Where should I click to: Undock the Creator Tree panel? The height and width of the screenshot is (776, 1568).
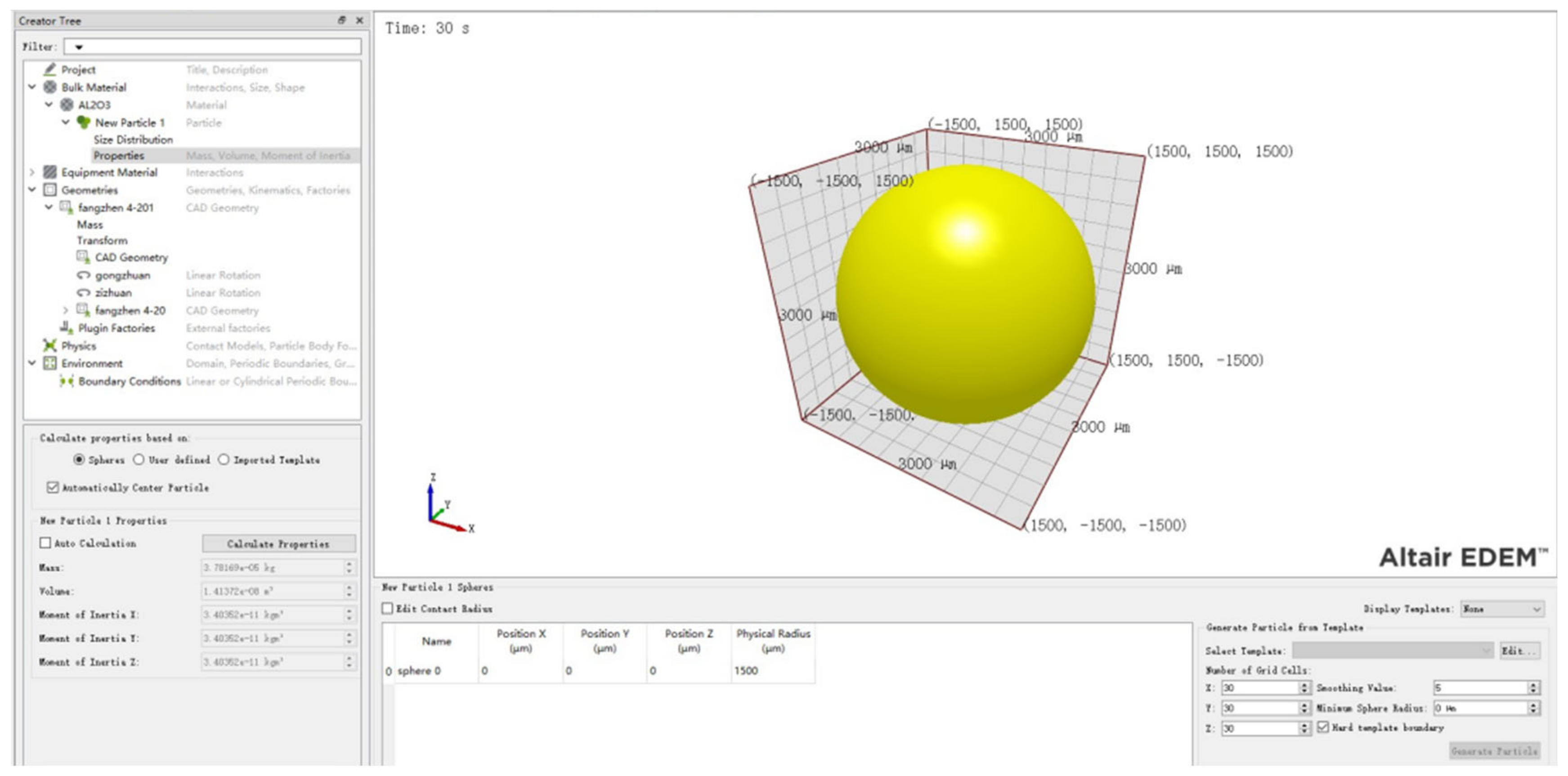342,21
